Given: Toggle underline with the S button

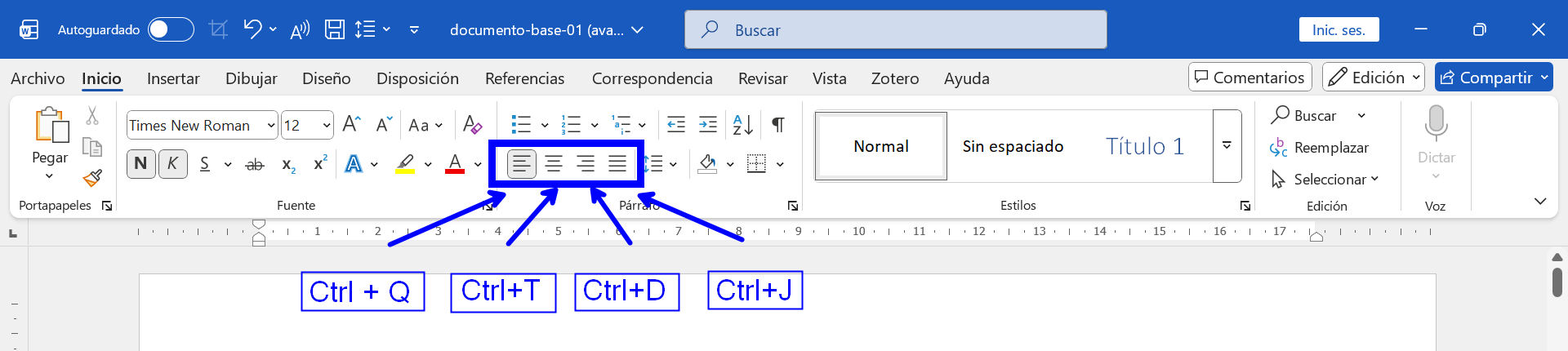Looking at the screenshot, I should point(205,164).
